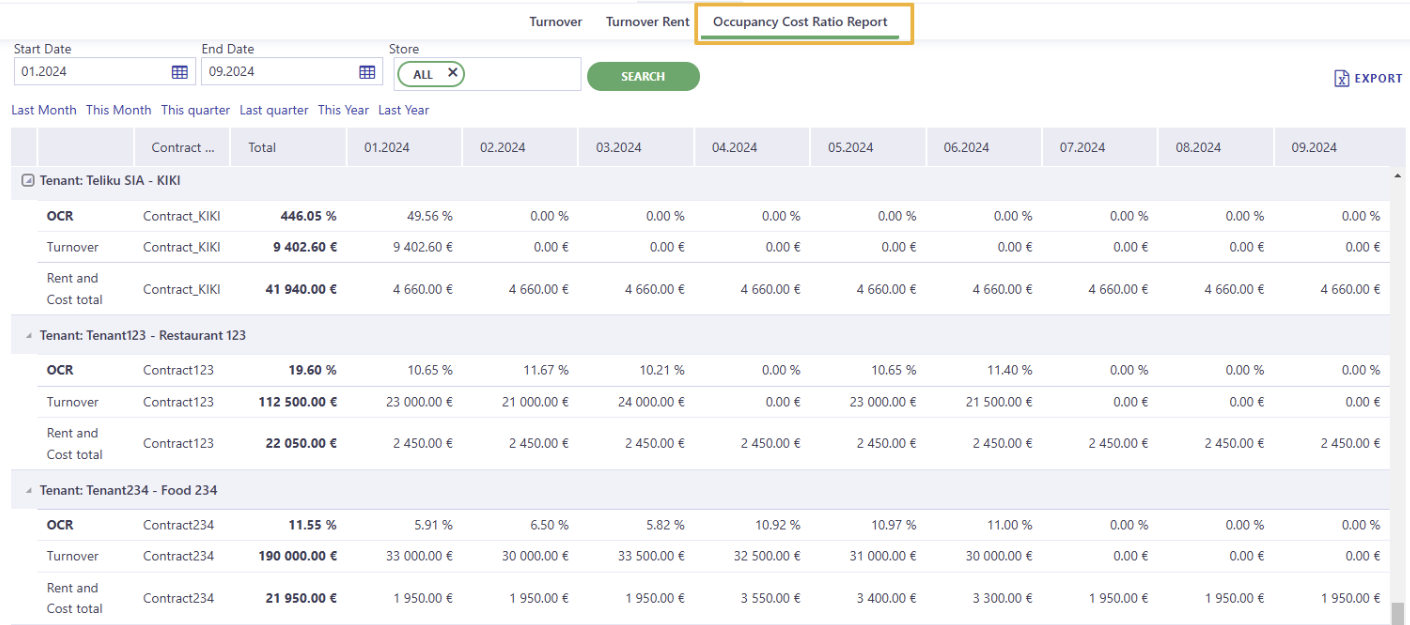Screen dimensions: 1410x625
Task: Select the Occupancy Cost Ratio Report tab
Action: (x=800, y=22)
